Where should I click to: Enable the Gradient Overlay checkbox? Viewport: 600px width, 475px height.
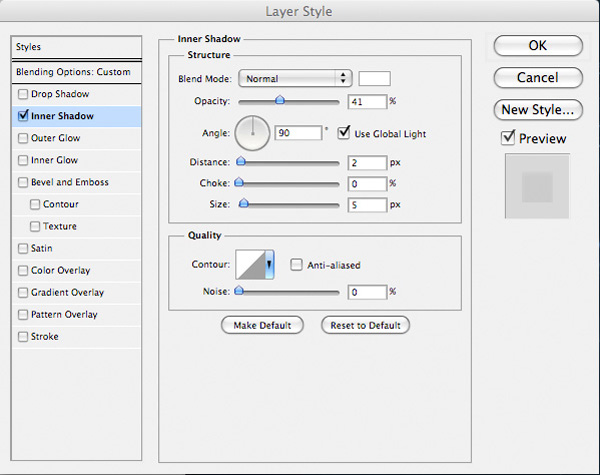click(23, 293)
